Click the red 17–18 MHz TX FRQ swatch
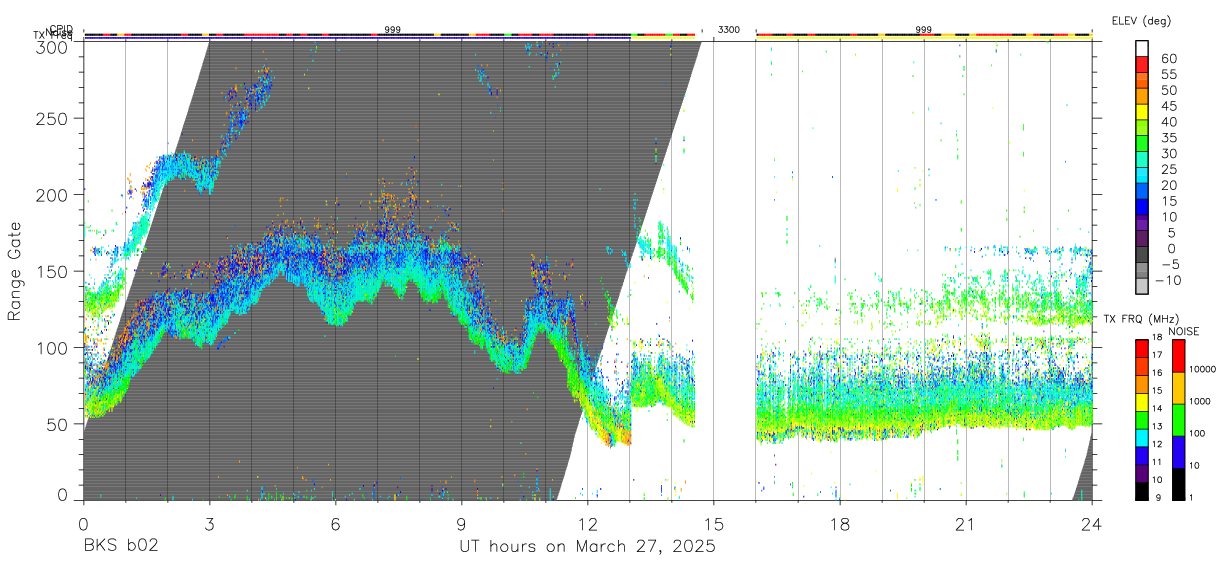The image size is (1228, 567). (1141, 346)
